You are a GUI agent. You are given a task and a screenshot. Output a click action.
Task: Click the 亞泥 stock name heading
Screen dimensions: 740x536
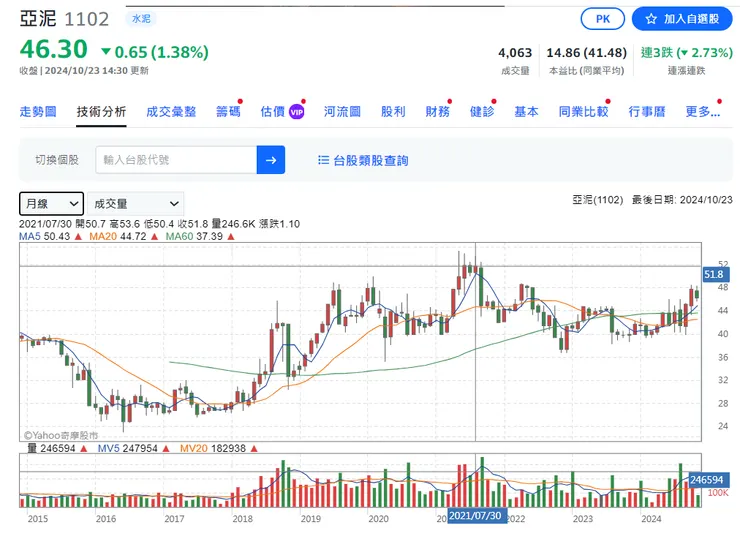coord(38,19)
